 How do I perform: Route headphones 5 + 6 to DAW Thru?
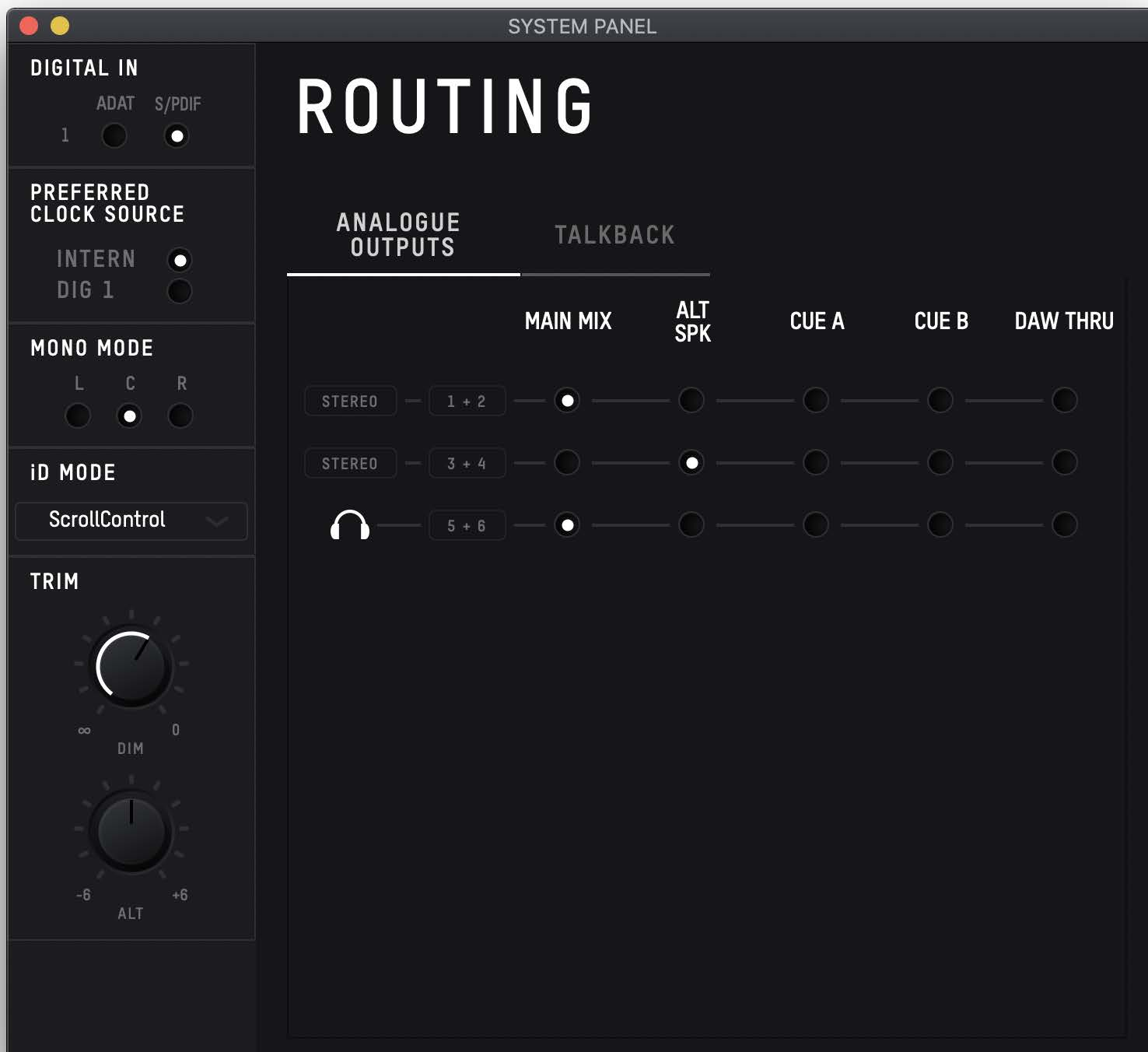(1065, 525)
